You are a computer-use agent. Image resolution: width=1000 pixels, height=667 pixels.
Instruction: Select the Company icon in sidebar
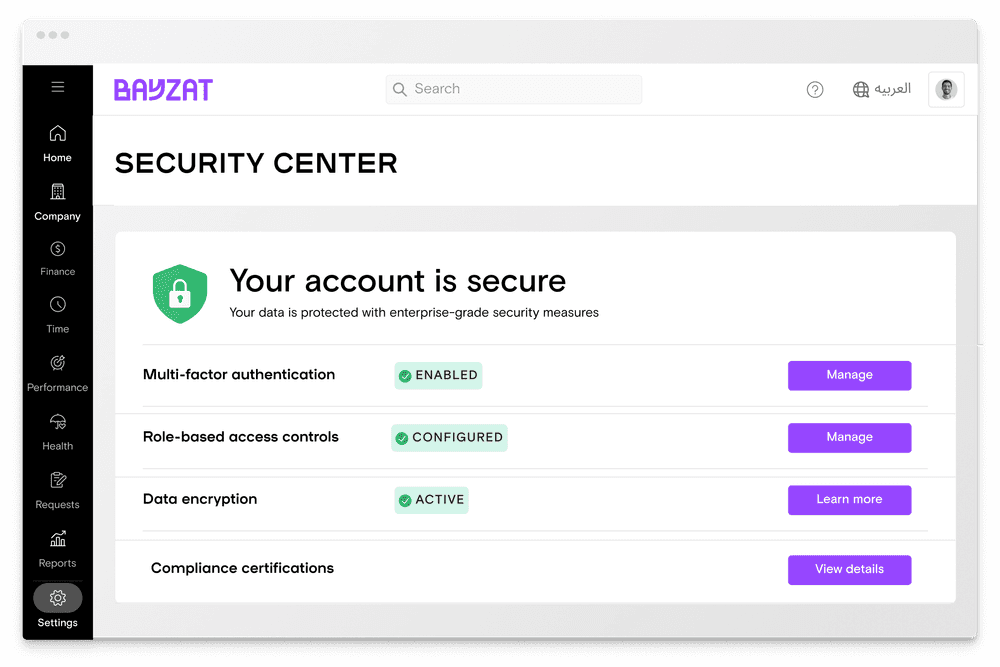(57, 201)
